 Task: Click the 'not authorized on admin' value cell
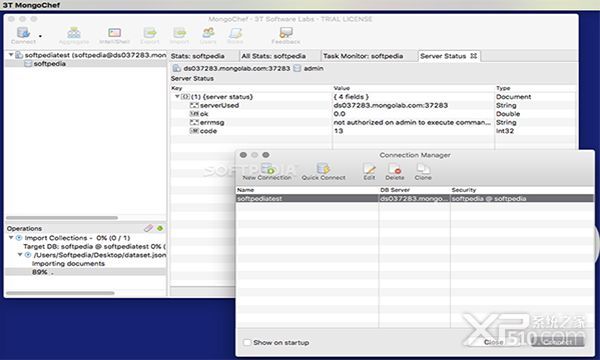click(413, 122)
